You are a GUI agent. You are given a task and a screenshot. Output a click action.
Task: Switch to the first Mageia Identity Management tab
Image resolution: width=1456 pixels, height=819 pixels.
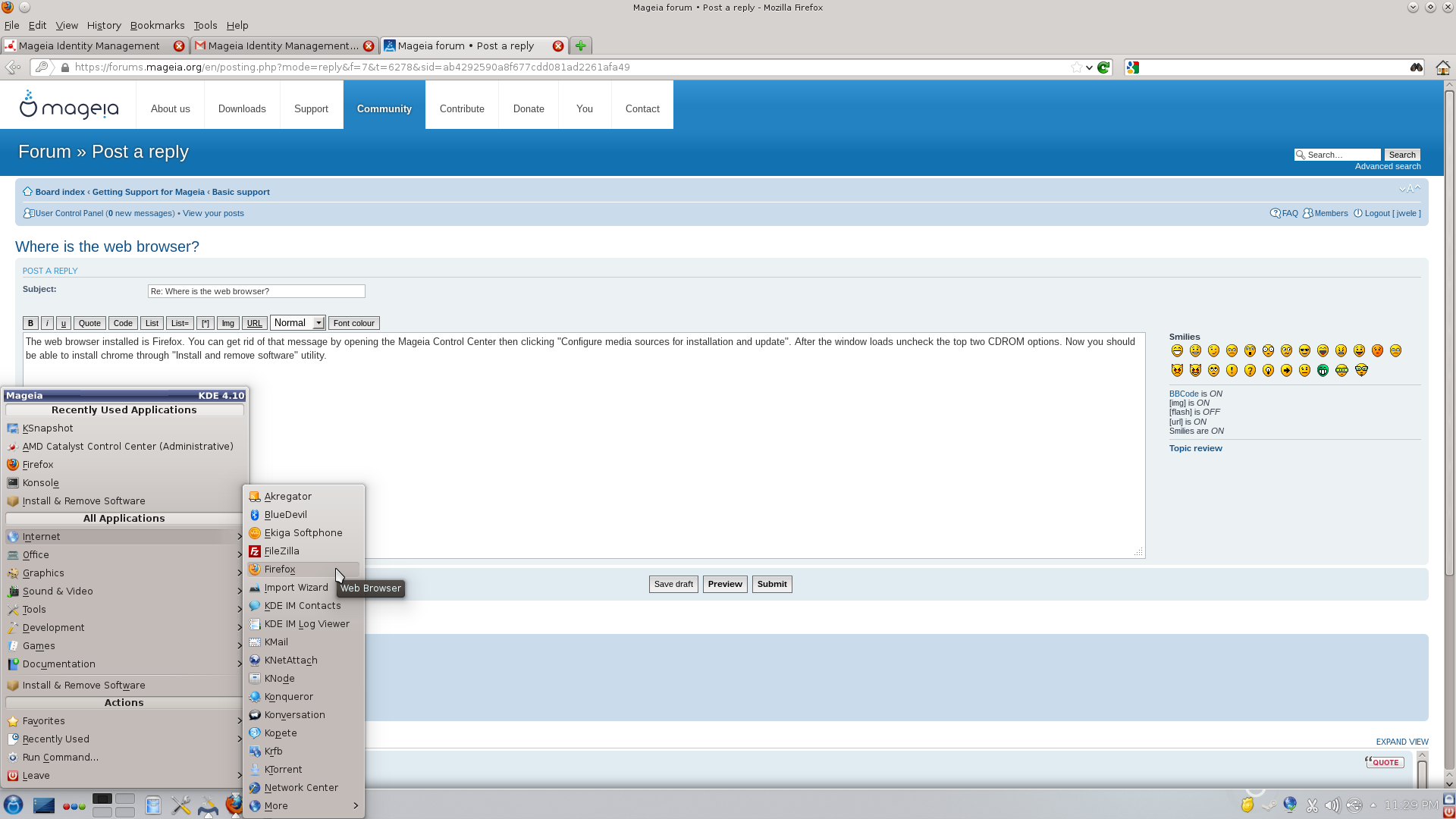pyautogui.click(x=95, y=46)
